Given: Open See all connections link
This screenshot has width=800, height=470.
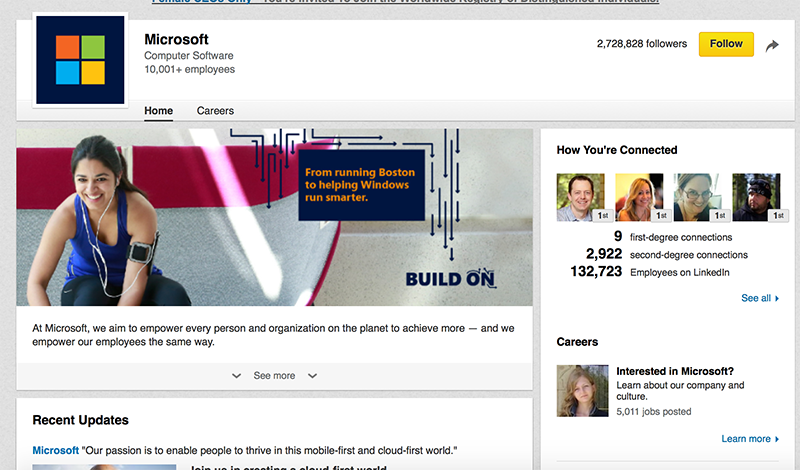Looking at the screenshot, I should 756,298.
